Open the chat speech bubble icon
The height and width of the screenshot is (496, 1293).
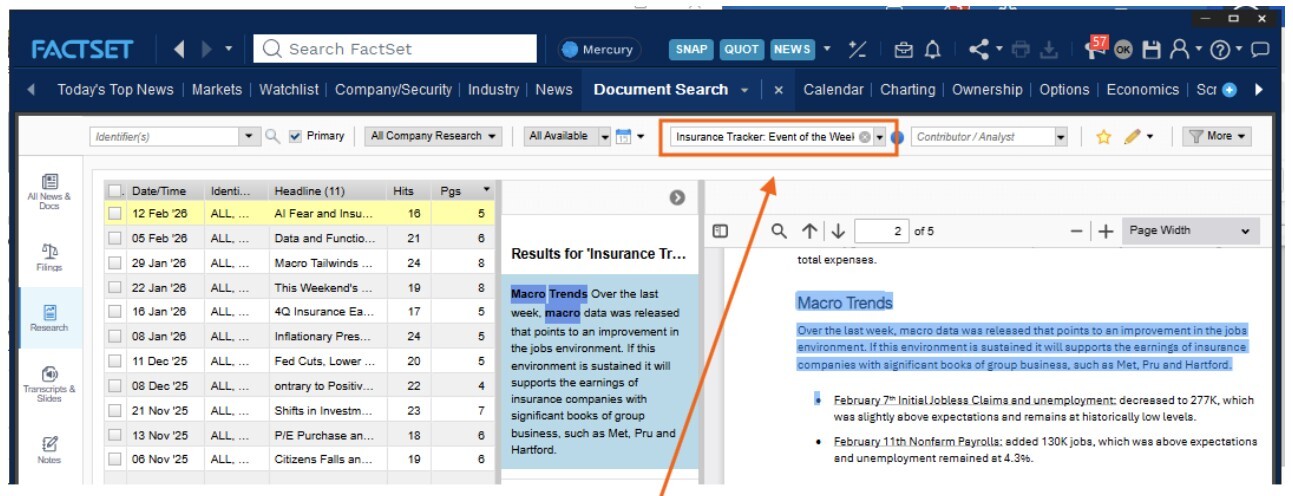pos(1260,49)
